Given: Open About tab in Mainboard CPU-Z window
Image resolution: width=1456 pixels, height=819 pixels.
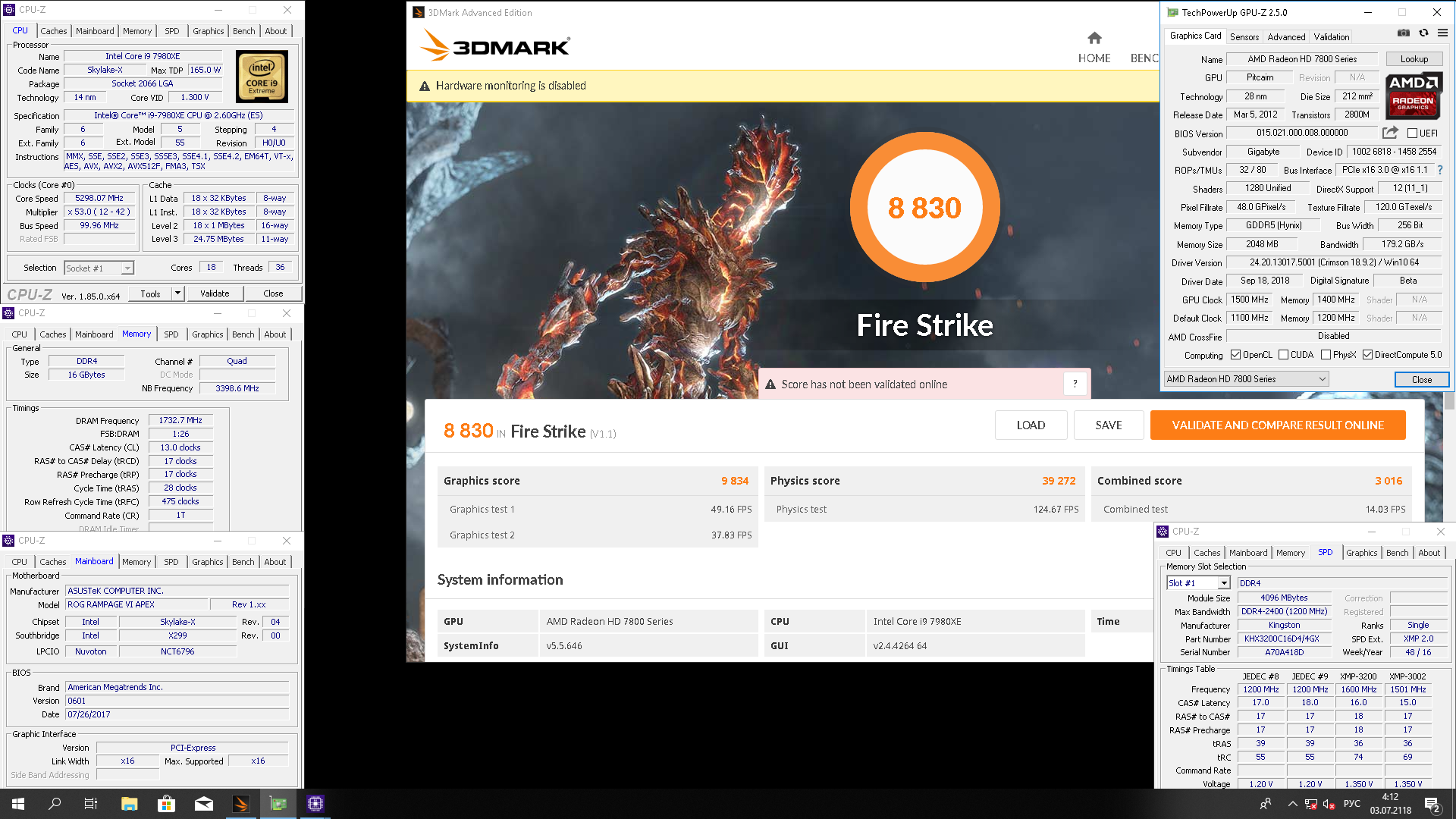Looking at the screenshot, I should click(x=275, y=562).
